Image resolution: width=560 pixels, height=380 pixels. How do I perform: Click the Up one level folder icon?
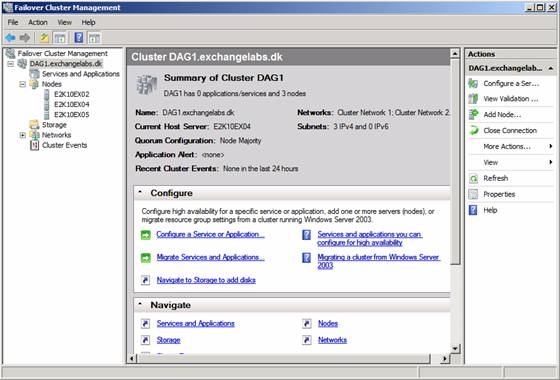pyautogui.click(x=44, y=38)
